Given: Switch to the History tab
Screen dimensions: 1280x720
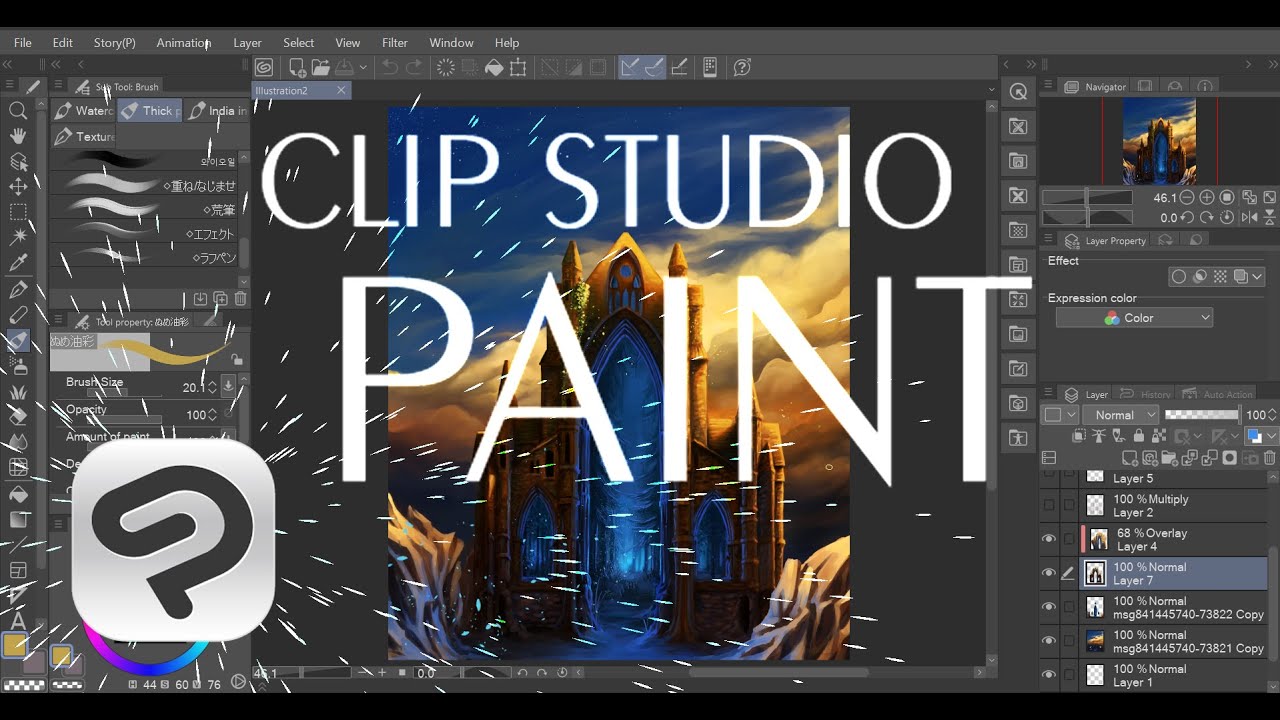Looking at the screenshot, I should (1145, 394).
